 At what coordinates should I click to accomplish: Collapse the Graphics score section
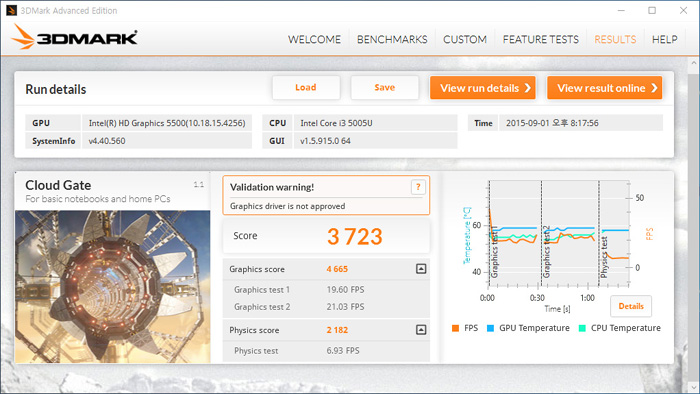pos(421,269)
